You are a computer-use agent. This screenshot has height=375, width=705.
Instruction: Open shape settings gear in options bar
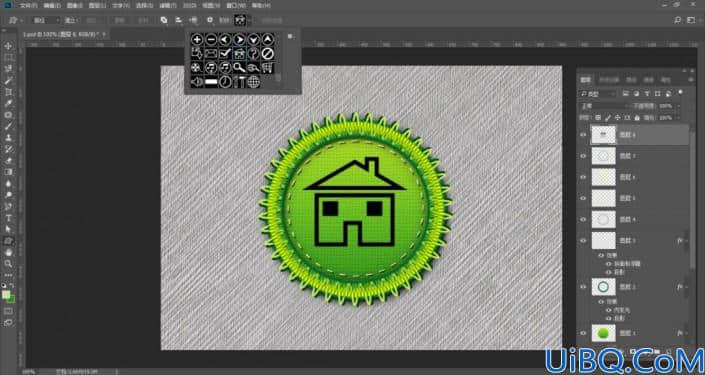pyautogui.click(x=210, y=20)
